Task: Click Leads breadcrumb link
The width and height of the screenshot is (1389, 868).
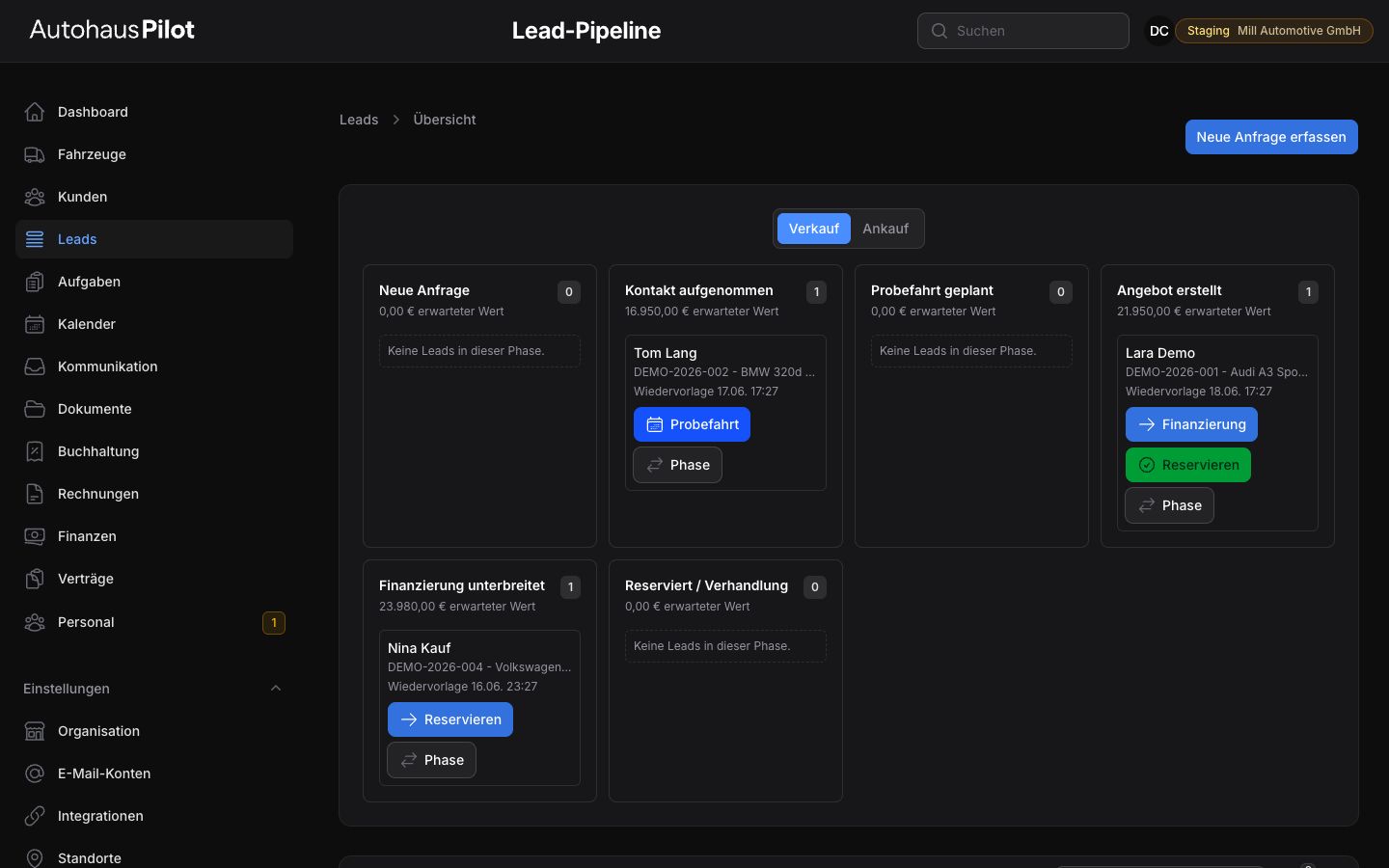Action: coord(359,120)
